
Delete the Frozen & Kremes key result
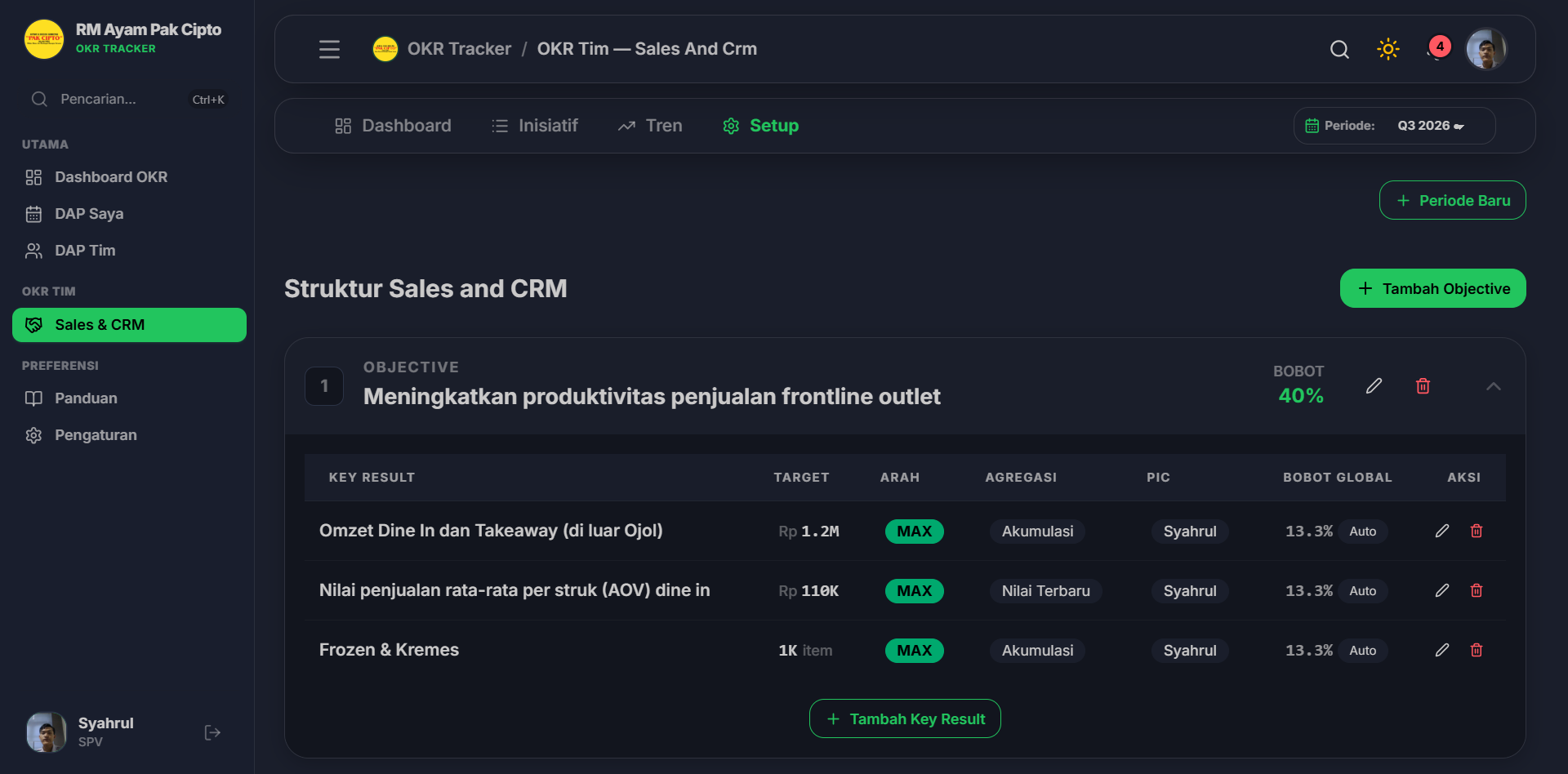[x=1477, y=650]
